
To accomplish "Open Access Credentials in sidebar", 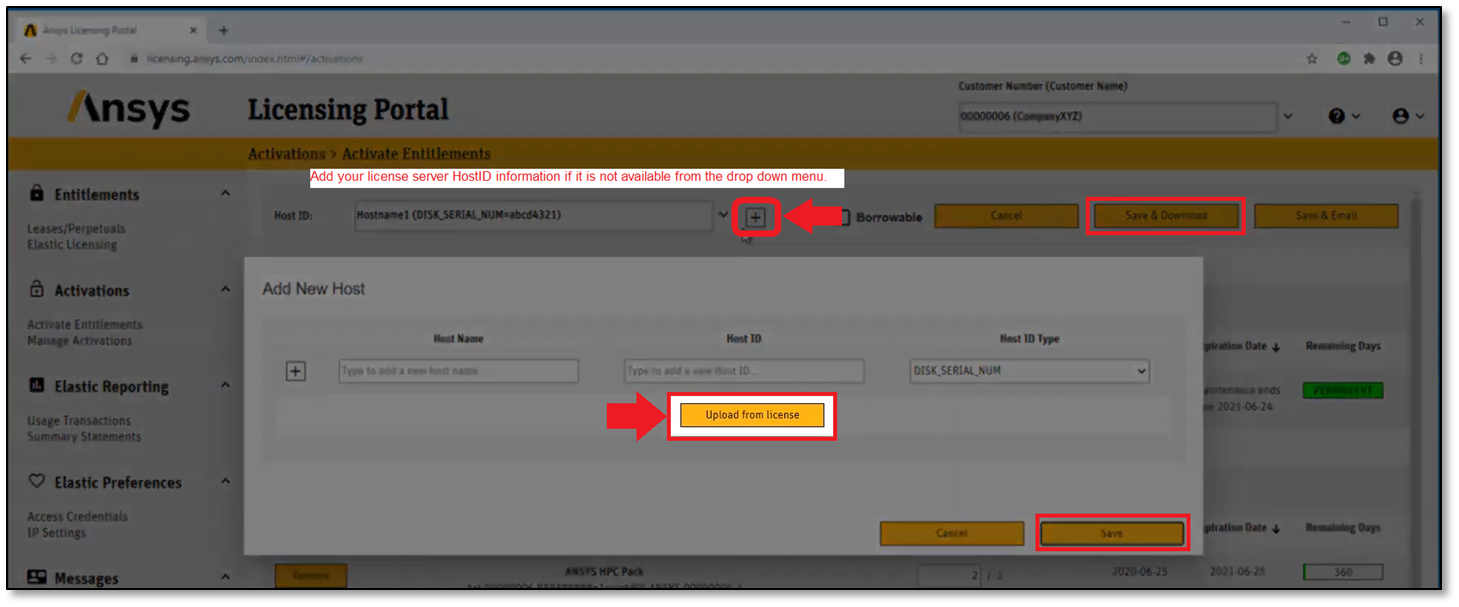I will [x=77, y=517].
